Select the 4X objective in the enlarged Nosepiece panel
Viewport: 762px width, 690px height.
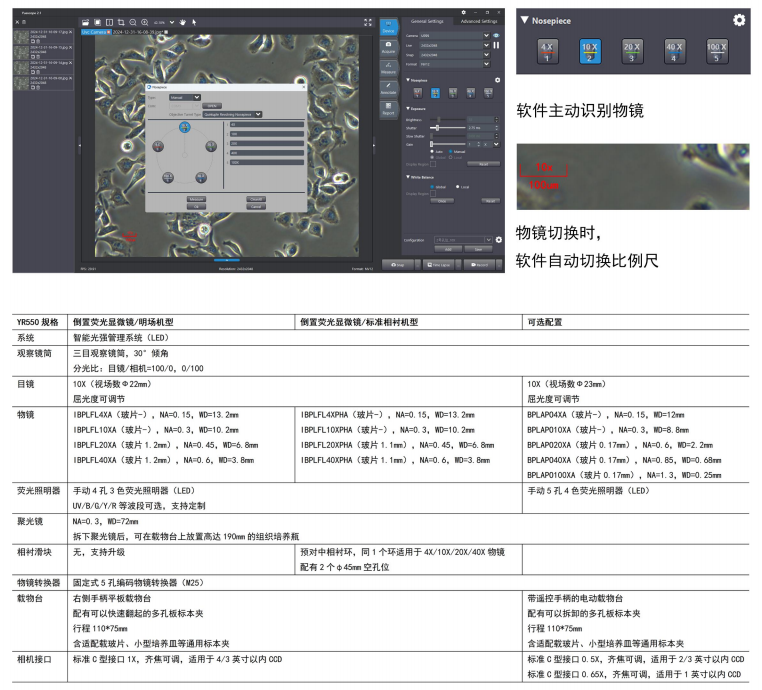547,52
